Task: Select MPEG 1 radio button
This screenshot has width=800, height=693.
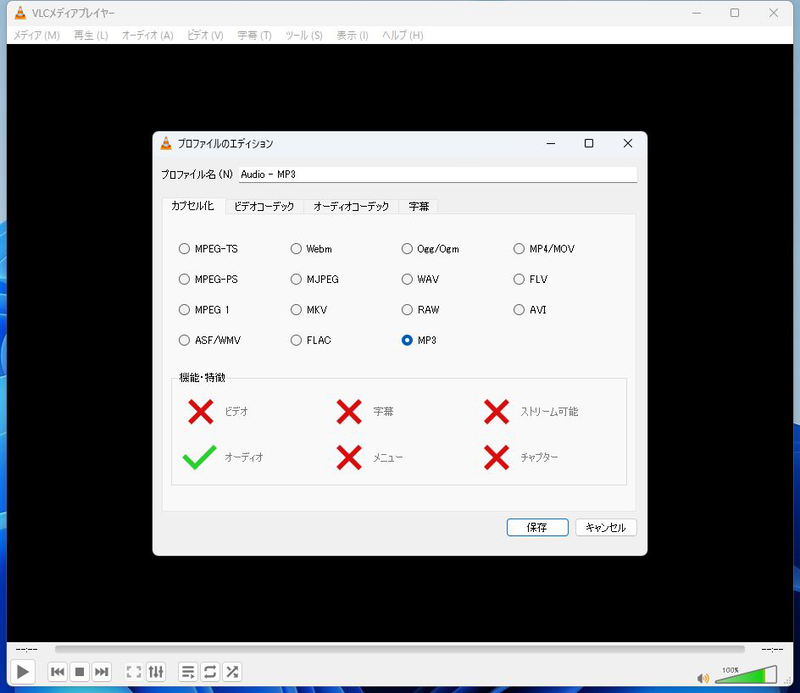Action: (x=204, y=310)
